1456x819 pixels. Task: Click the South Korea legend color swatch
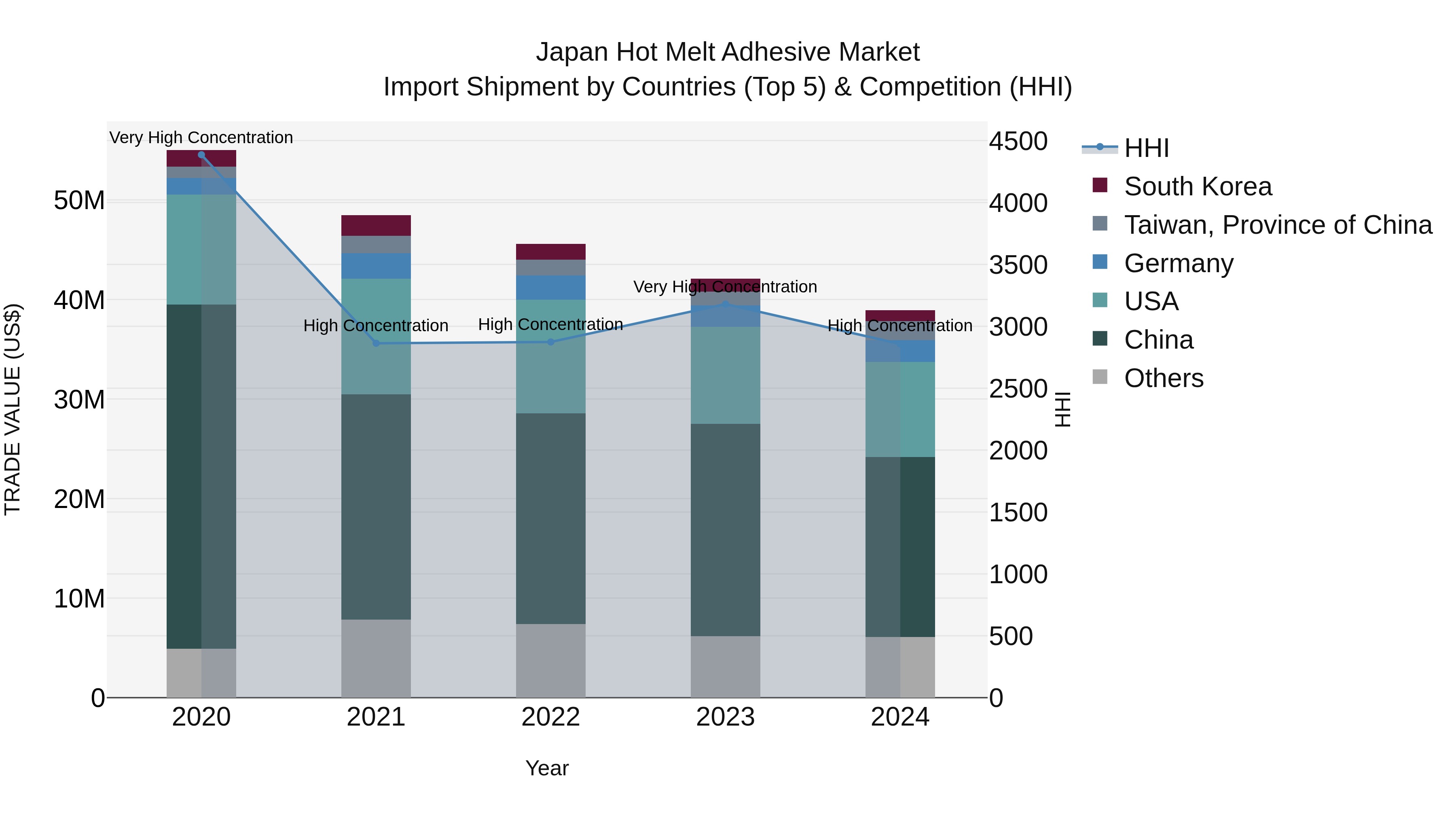[x=1100, y=185]
